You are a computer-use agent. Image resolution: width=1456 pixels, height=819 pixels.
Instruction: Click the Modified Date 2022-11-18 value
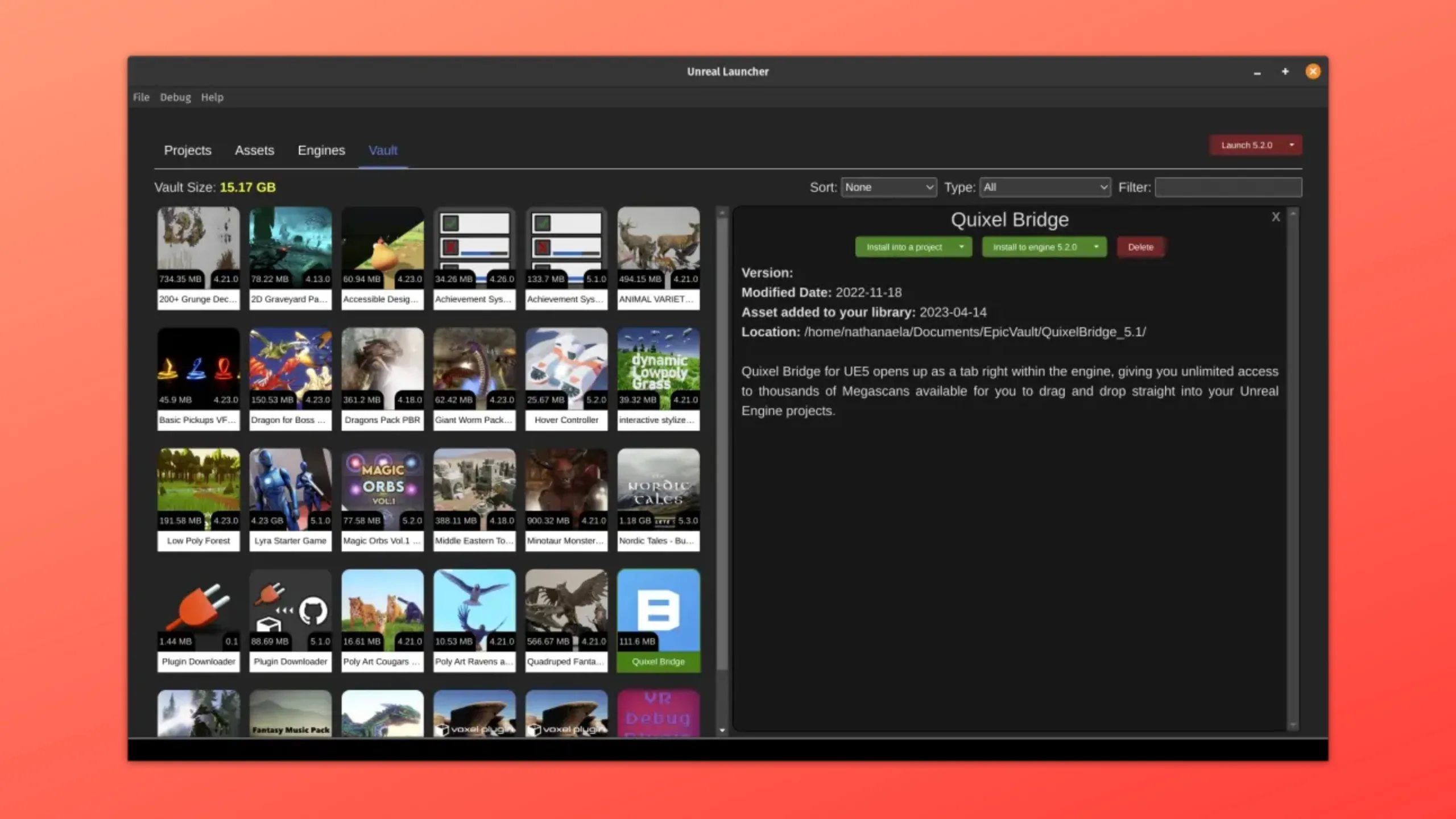[868, 292]
